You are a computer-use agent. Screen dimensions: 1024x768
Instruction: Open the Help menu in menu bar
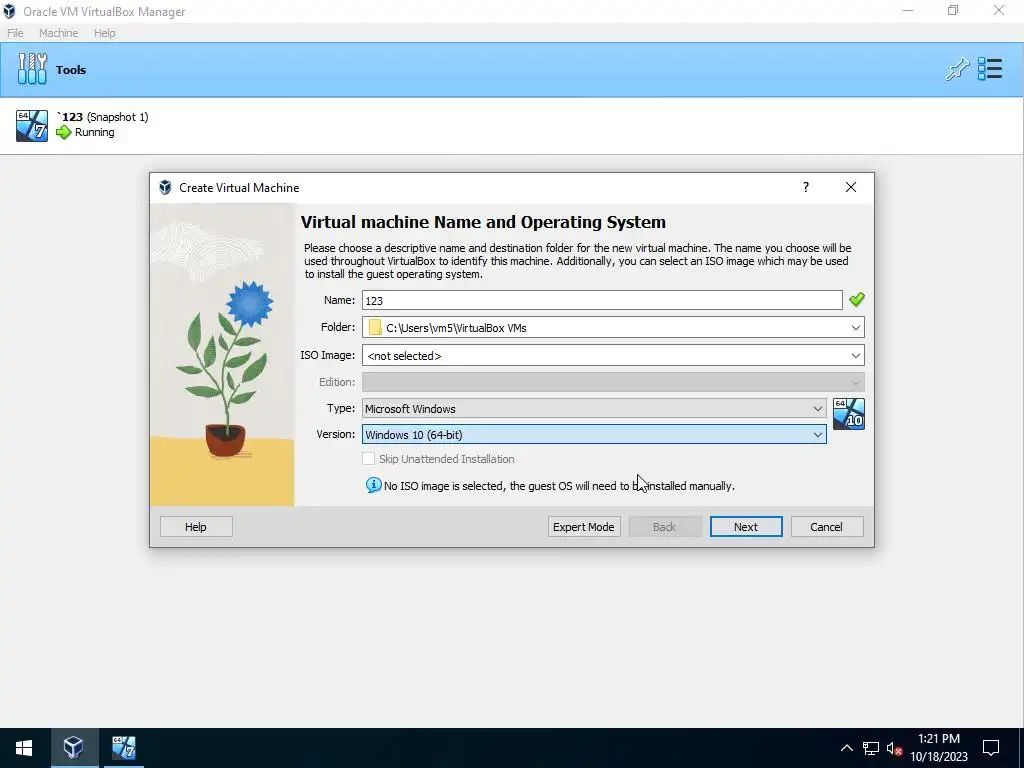pyautogui.click(x=104, y=33)
